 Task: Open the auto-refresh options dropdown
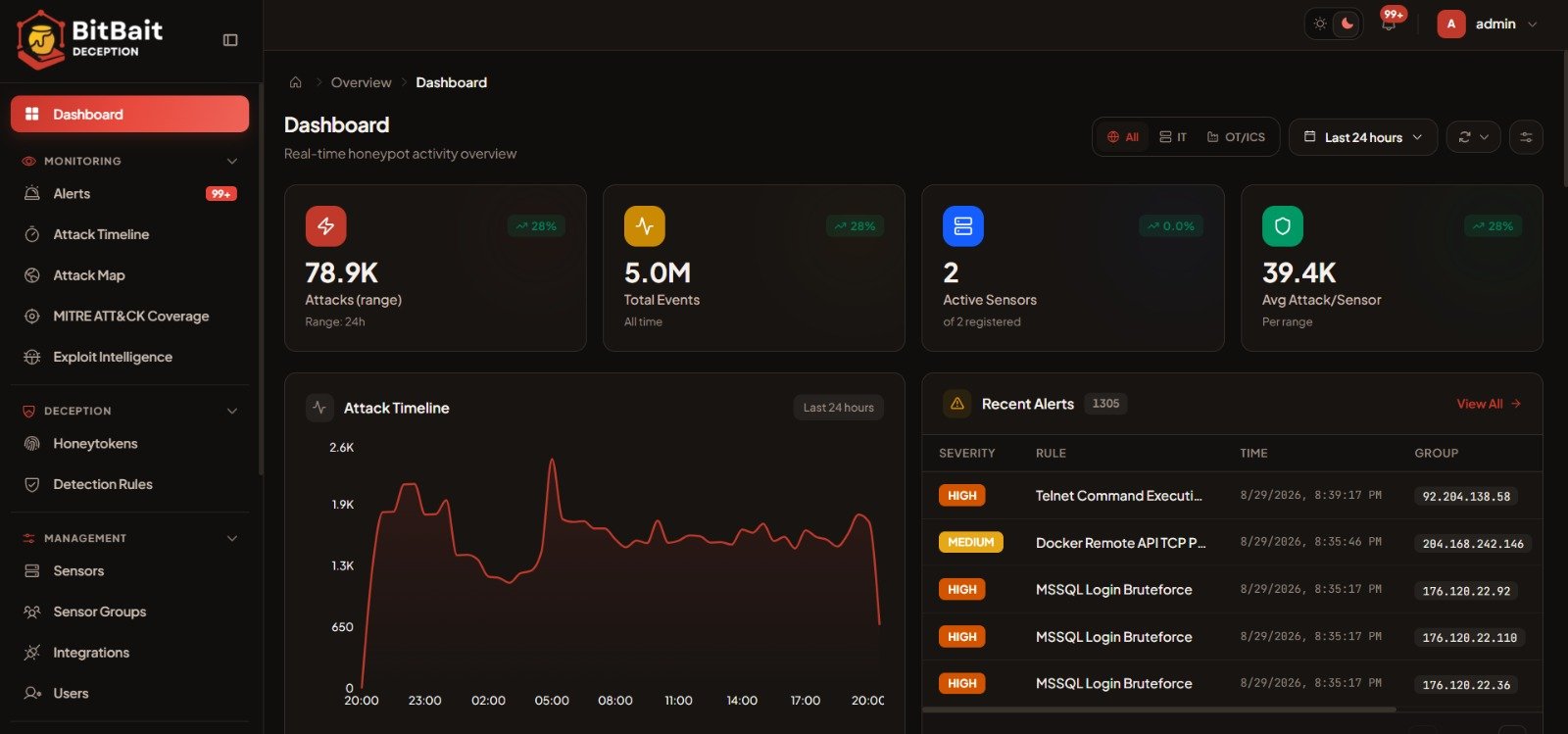pyautogui.click(x=1473, y=137)
